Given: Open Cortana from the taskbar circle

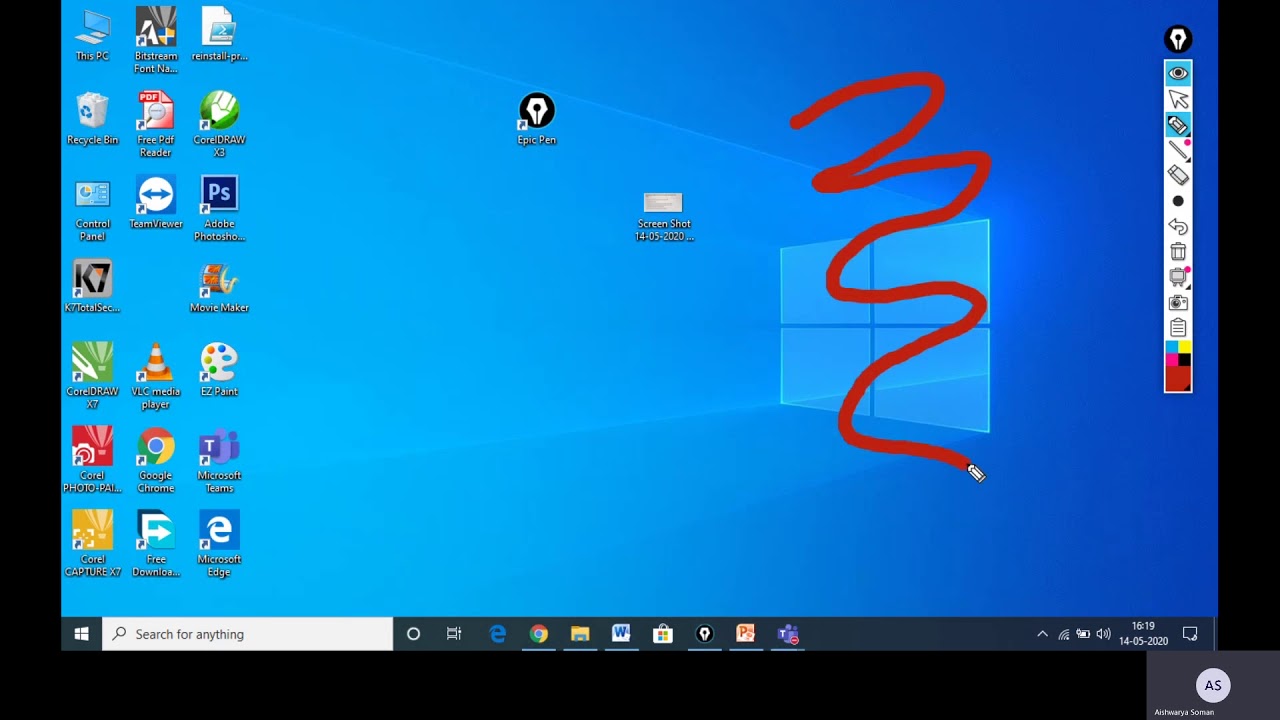Looking at the screenshot, I should 413,634.
